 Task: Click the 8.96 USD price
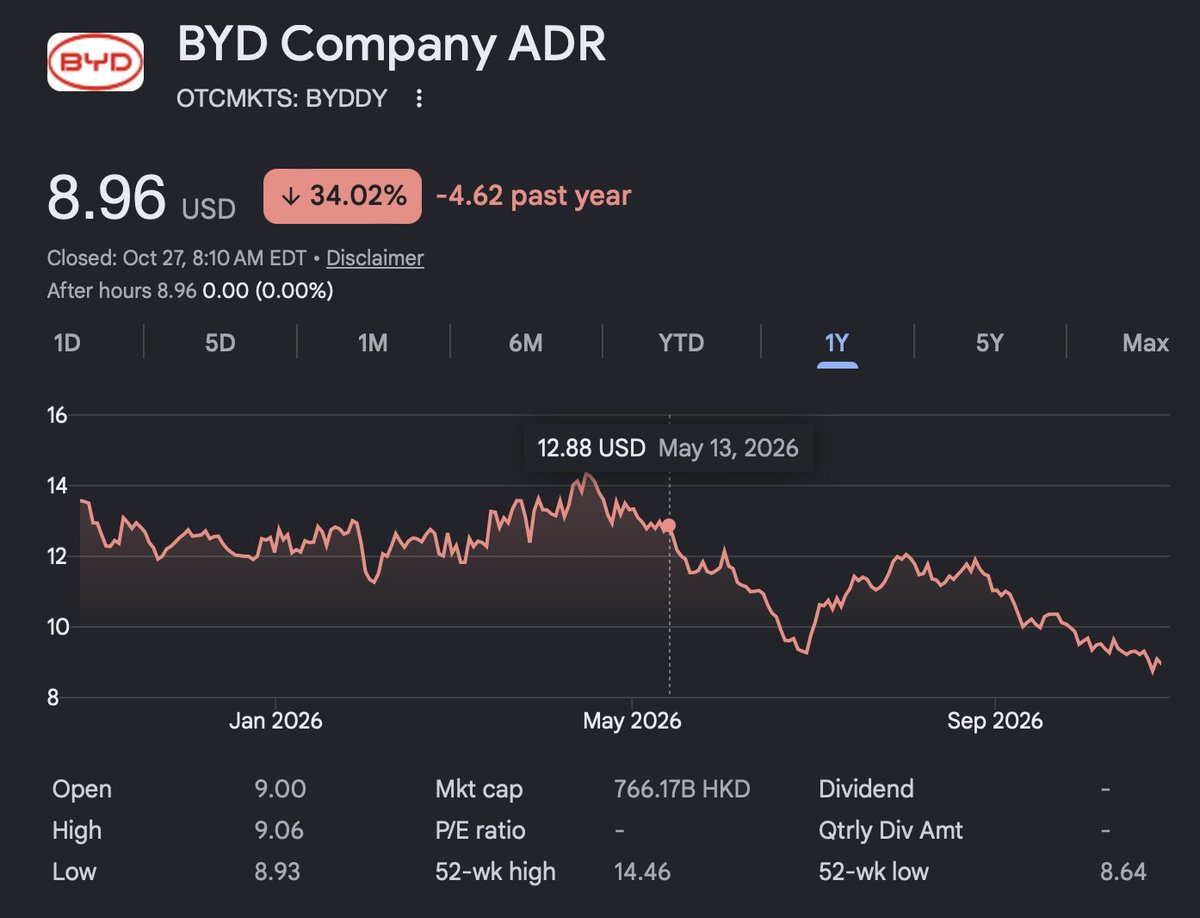tap(141, 198)
